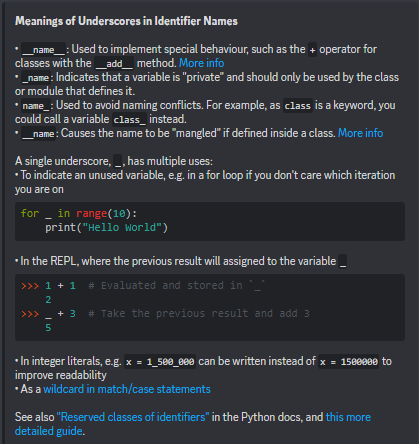
Task: Click the inline class keyword code
Action: point(298,106)
